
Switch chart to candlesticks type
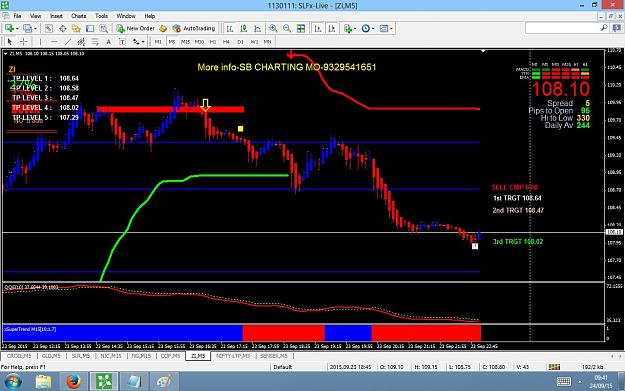pyautogui.click(x=244, y=28)
